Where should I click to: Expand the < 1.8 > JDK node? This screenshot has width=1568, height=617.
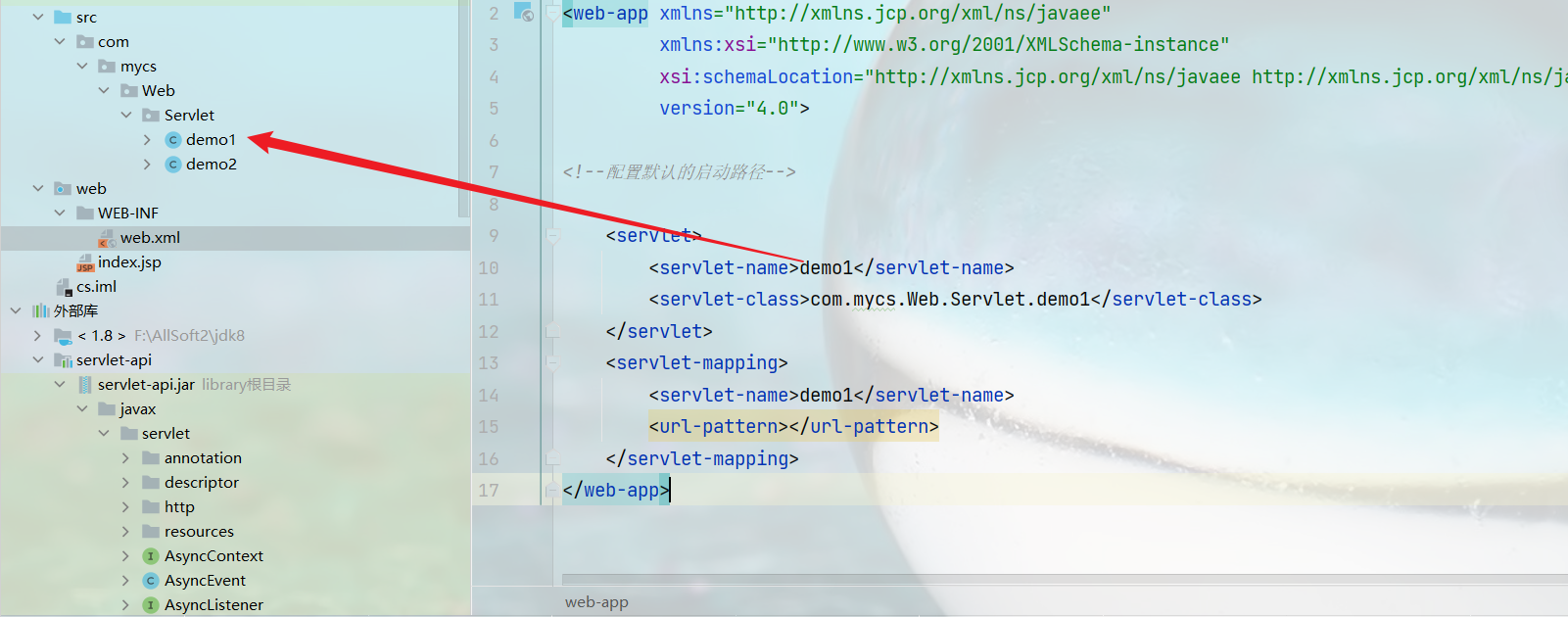click(x=38, y=336)
